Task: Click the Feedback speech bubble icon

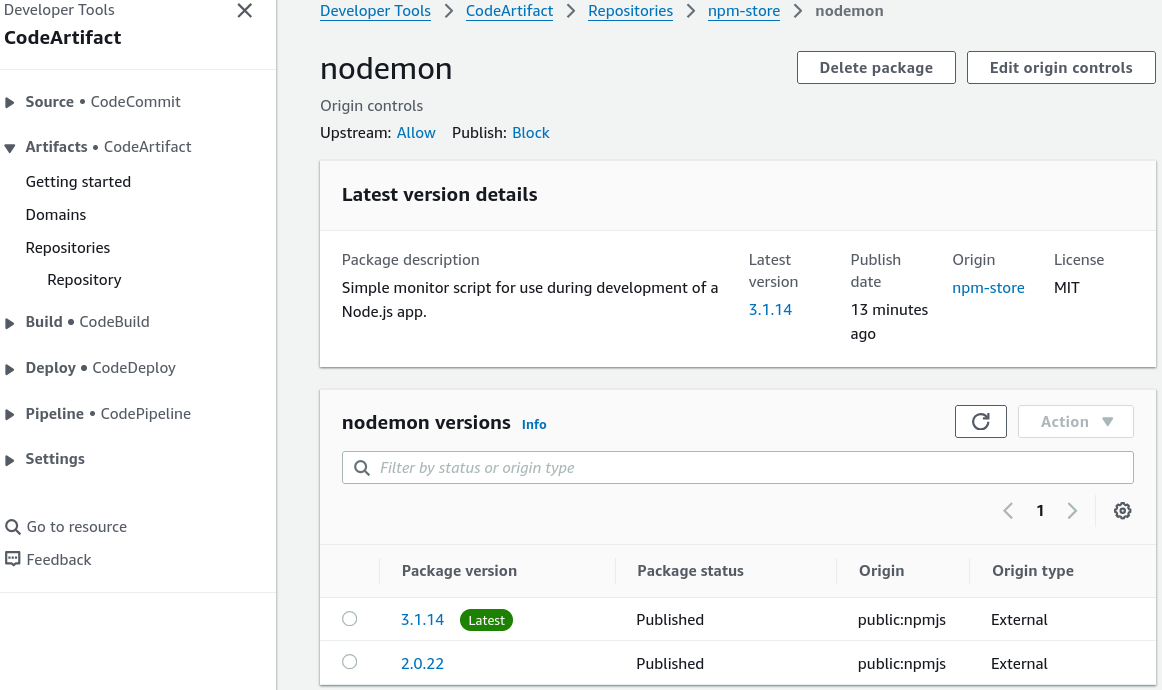Action: tap(13, 559)
